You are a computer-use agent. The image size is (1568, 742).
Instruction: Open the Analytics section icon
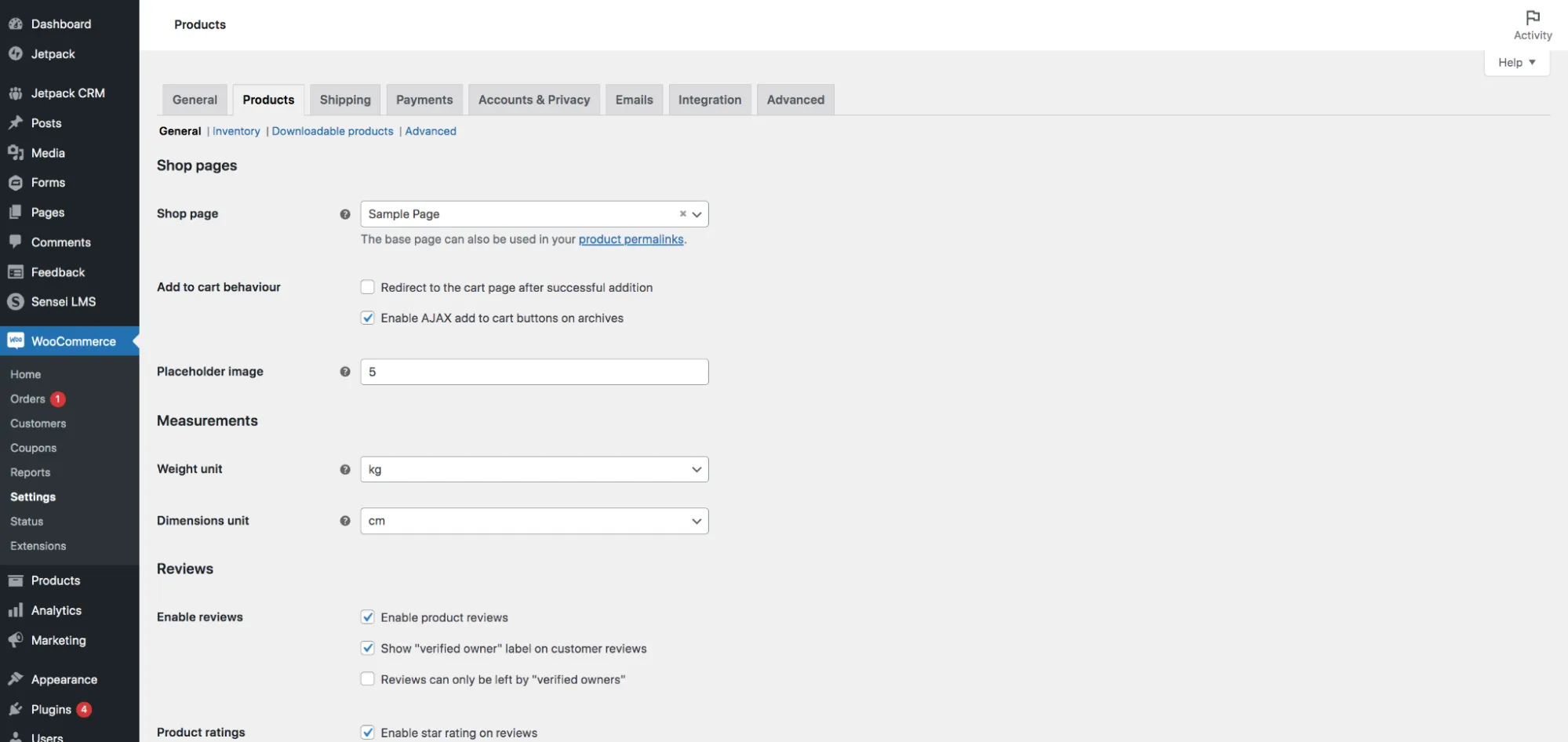click(16, 610)
